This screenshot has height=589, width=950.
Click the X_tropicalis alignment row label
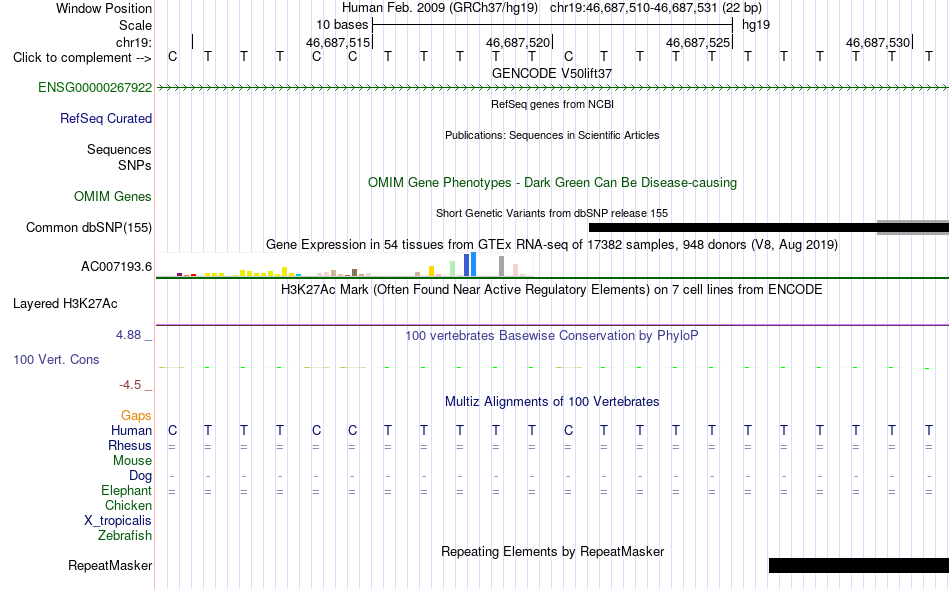point(118,521)
